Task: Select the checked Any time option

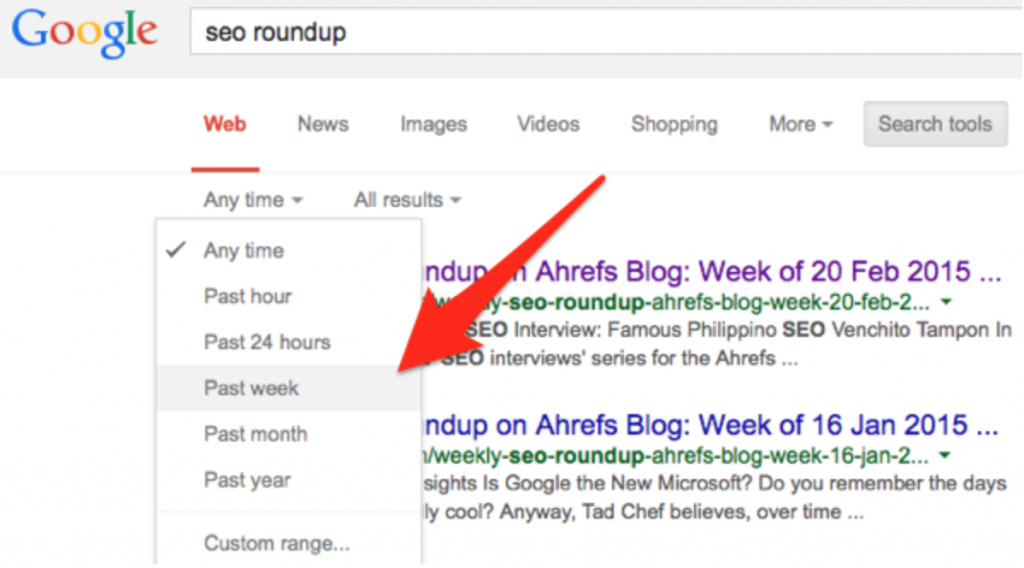Action: 244,250
